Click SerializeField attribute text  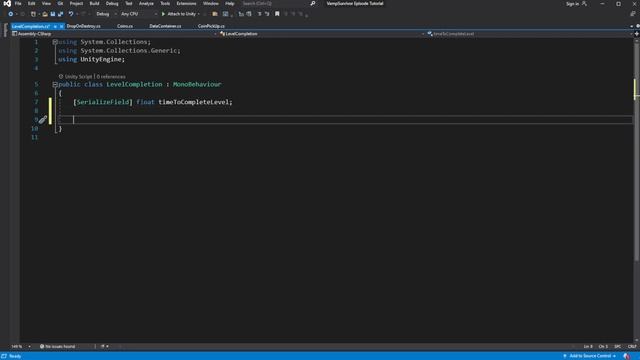point(103,102)
